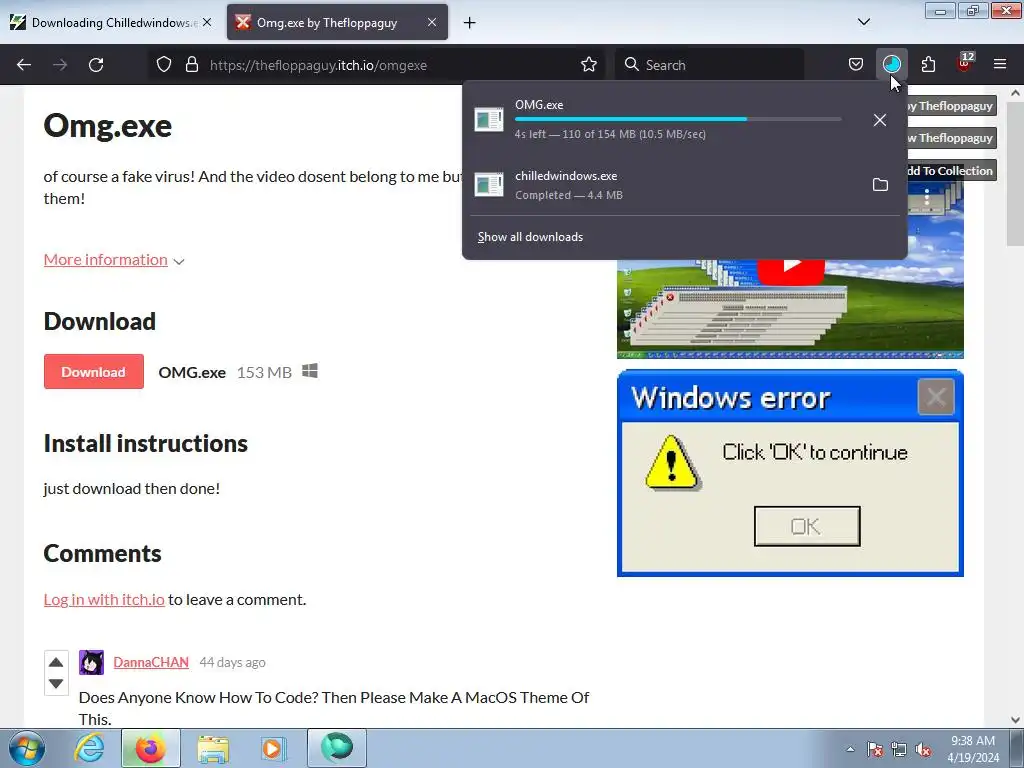Expand More information section
The height and width of the screenshot is (768, 1024).
pos(114,260)
